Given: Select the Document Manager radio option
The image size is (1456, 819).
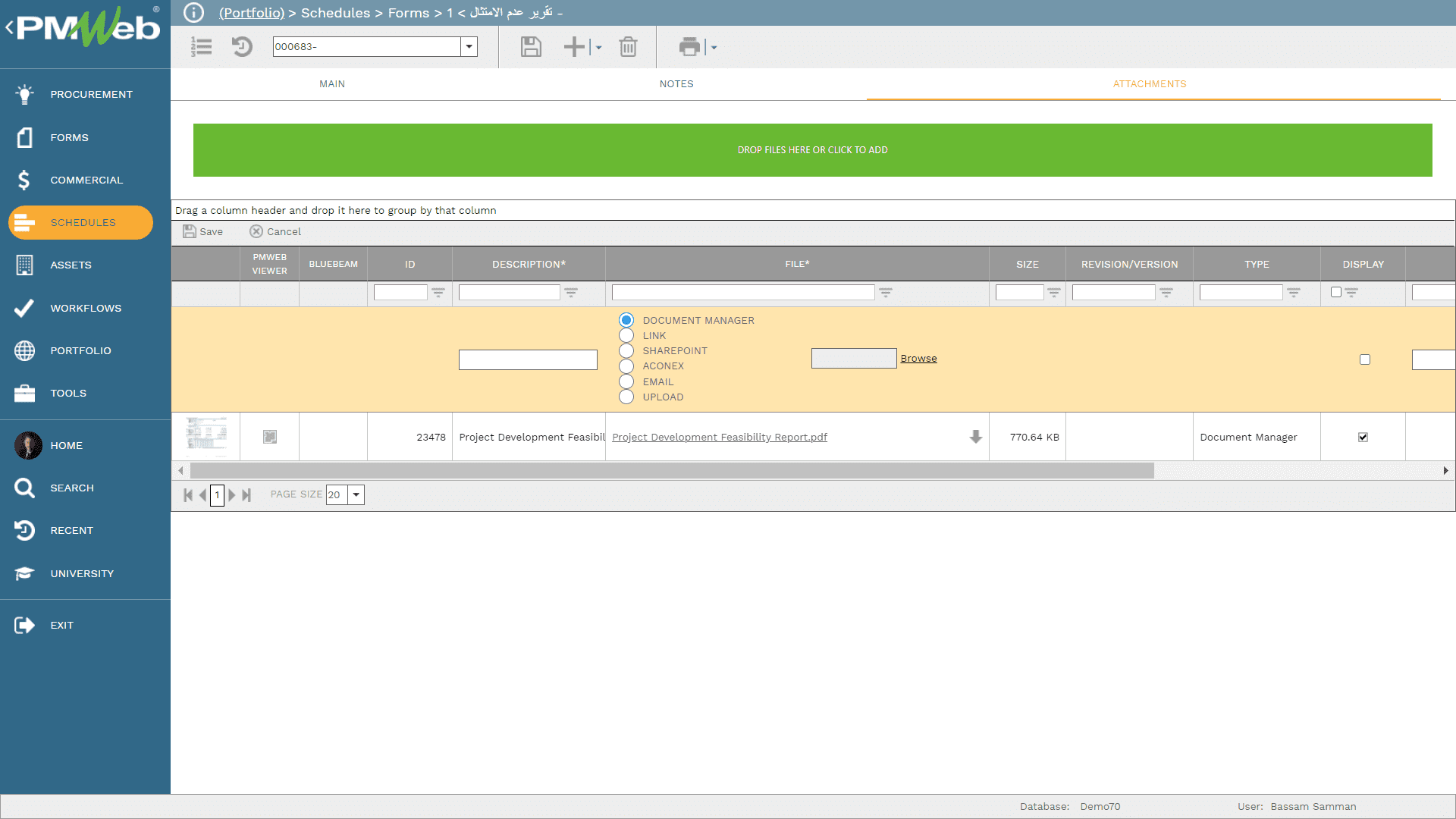Looking at the screenshot, I should point(626,320).
